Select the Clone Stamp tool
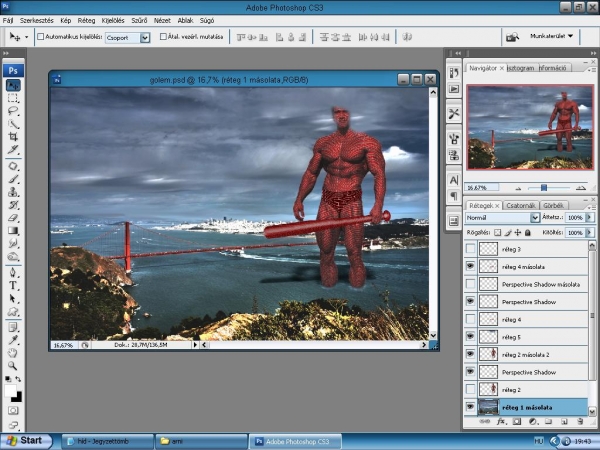The width and height of the screenshot is (600, 450). coord(13,192)
